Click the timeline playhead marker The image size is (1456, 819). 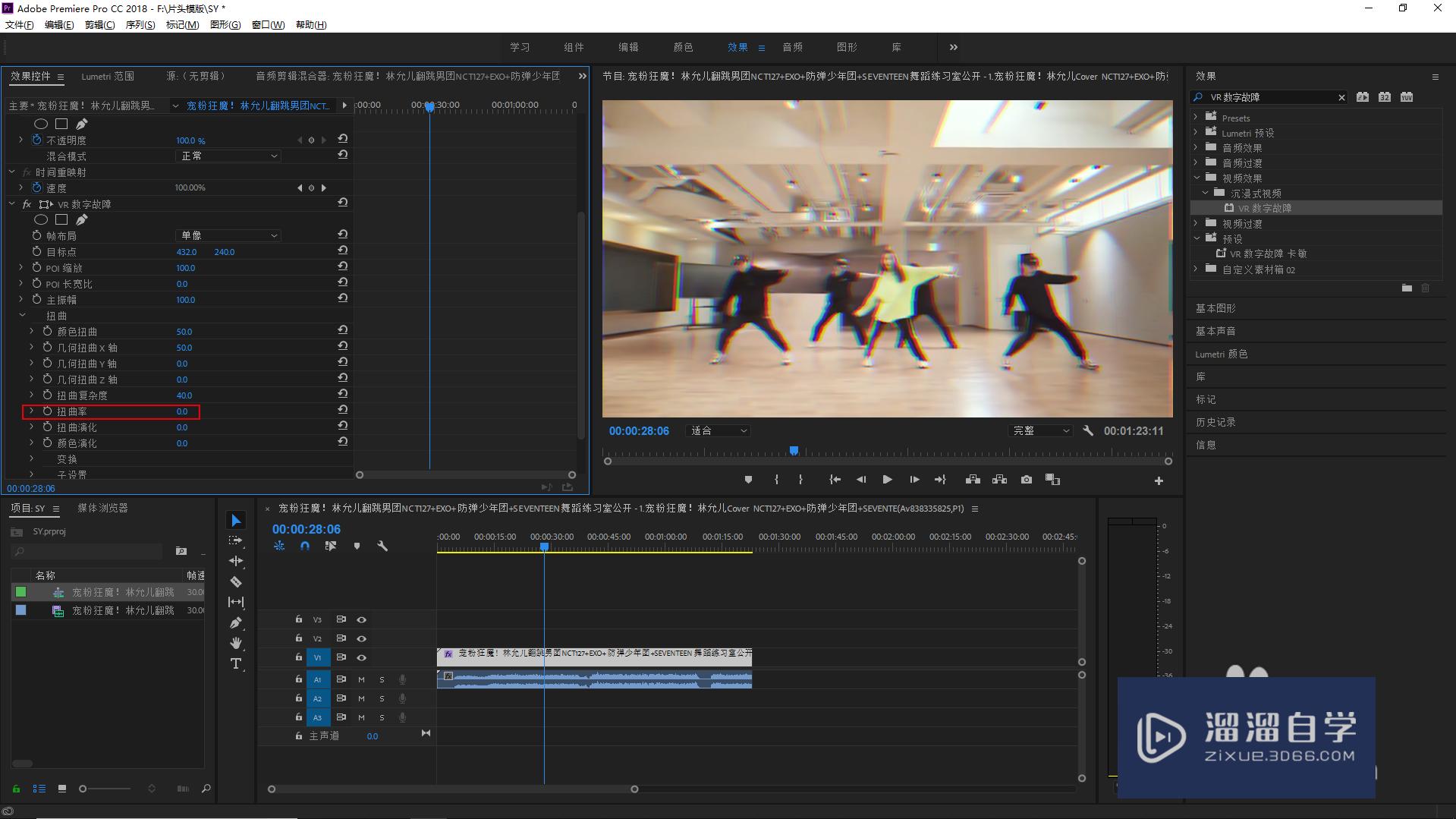click(544, 547)
